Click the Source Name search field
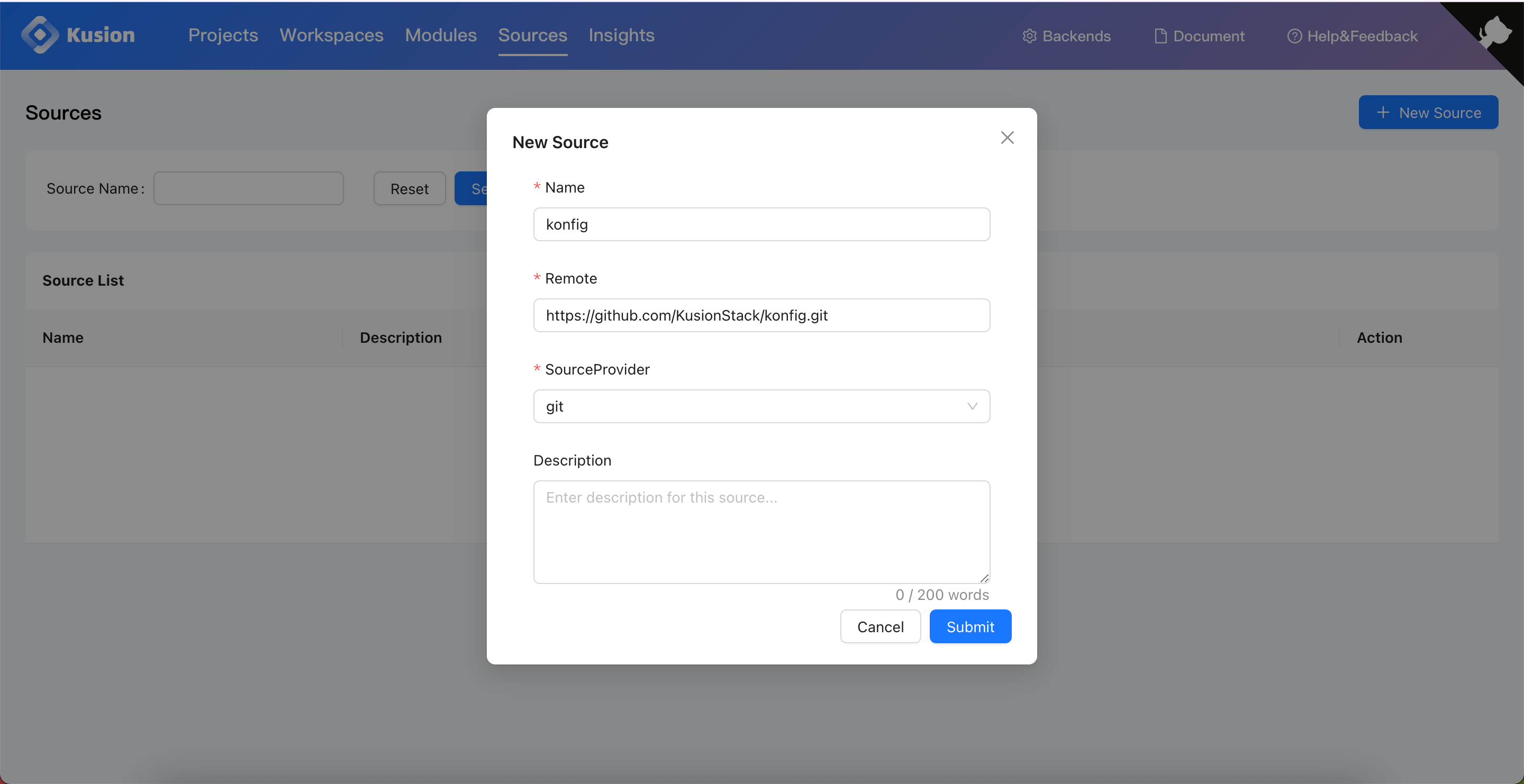Image resolution: width=1524 pixels, height=784 pixels. [248, 188]
